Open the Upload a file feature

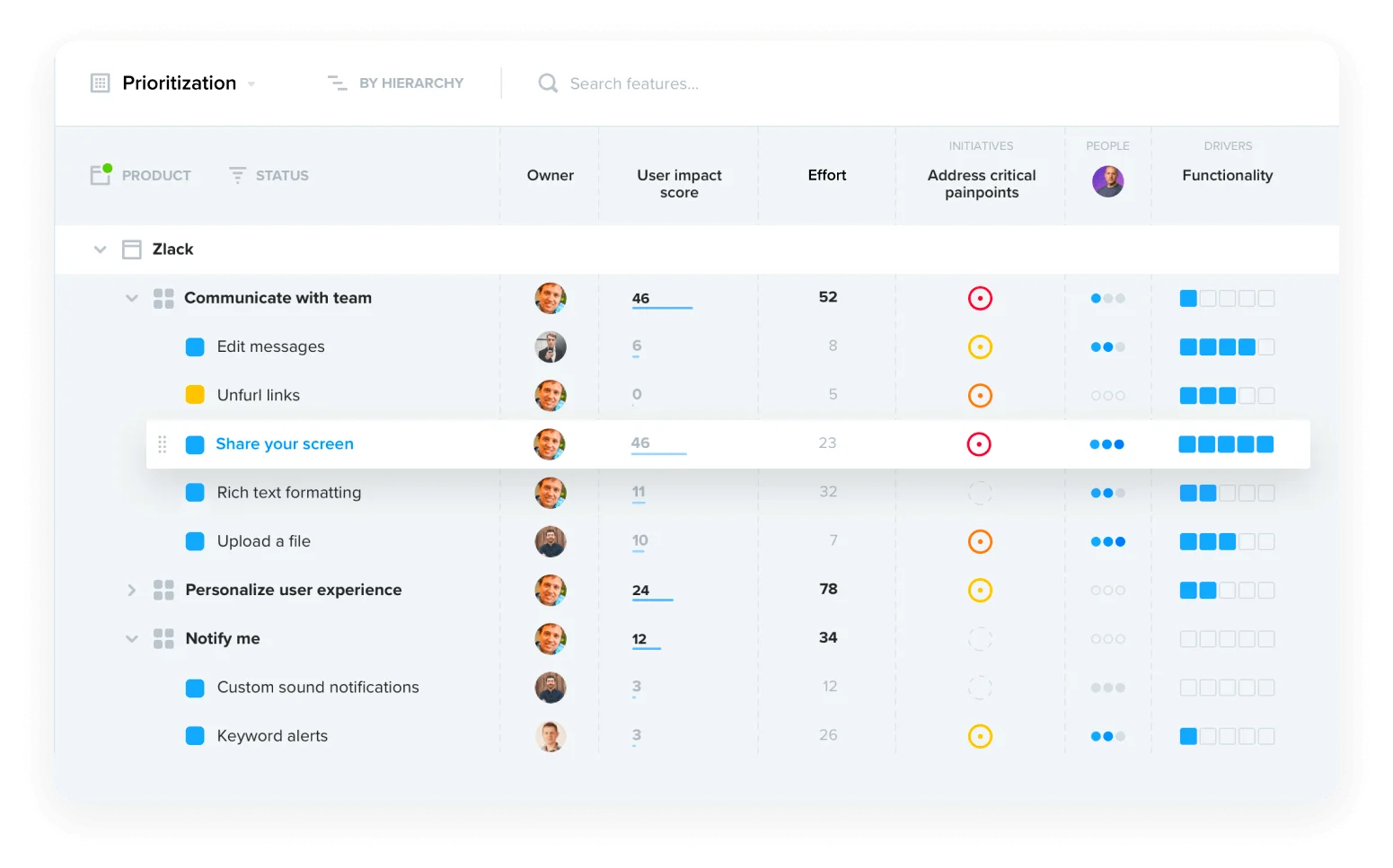pyautogui.click(x=264, y=541)
